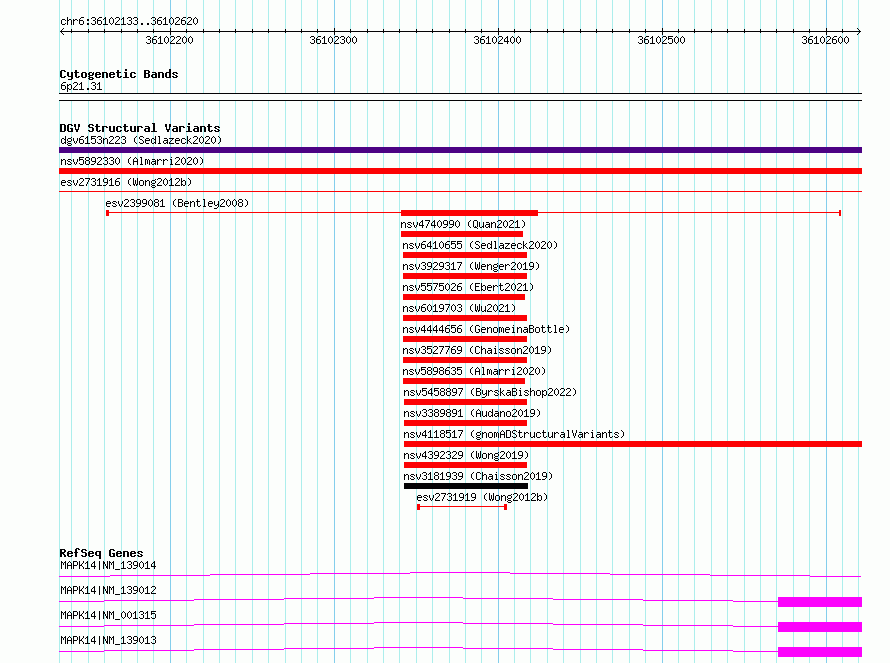The height and width of the screenshot is (663, 890).
Task: Click the 36102200 ruler tick label
Action: 169,40
